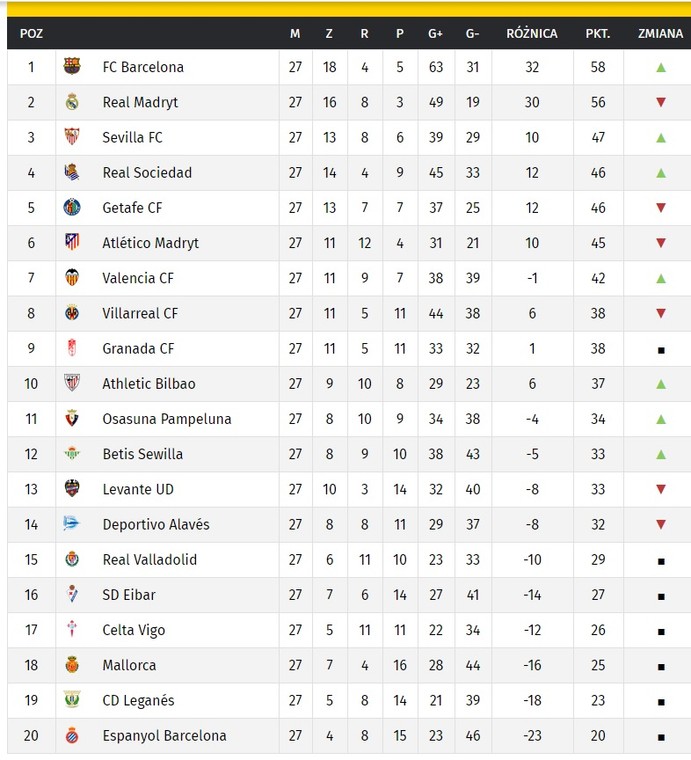Click the Atlético Madryt crest icon
691x760 pixels.
point(72,242)
